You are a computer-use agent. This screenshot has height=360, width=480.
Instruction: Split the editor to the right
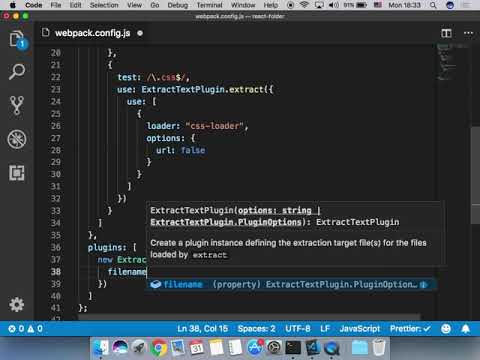pyautogui.click(x=446, y=33)
